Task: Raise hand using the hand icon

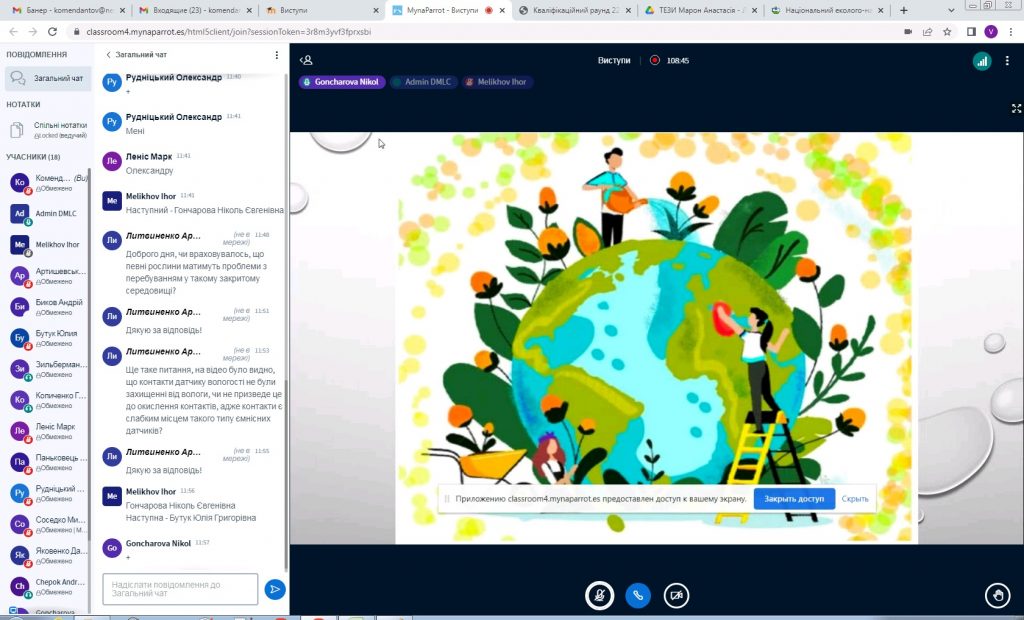Action: (996, 596)
